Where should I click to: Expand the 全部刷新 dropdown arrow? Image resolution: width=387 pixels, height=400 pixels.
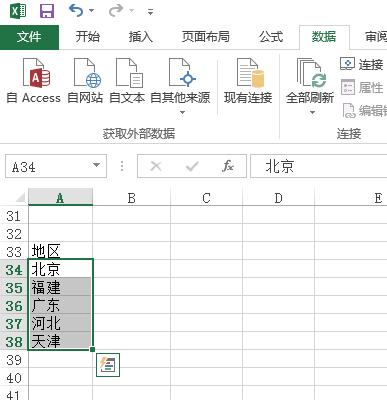coord(312,113)
